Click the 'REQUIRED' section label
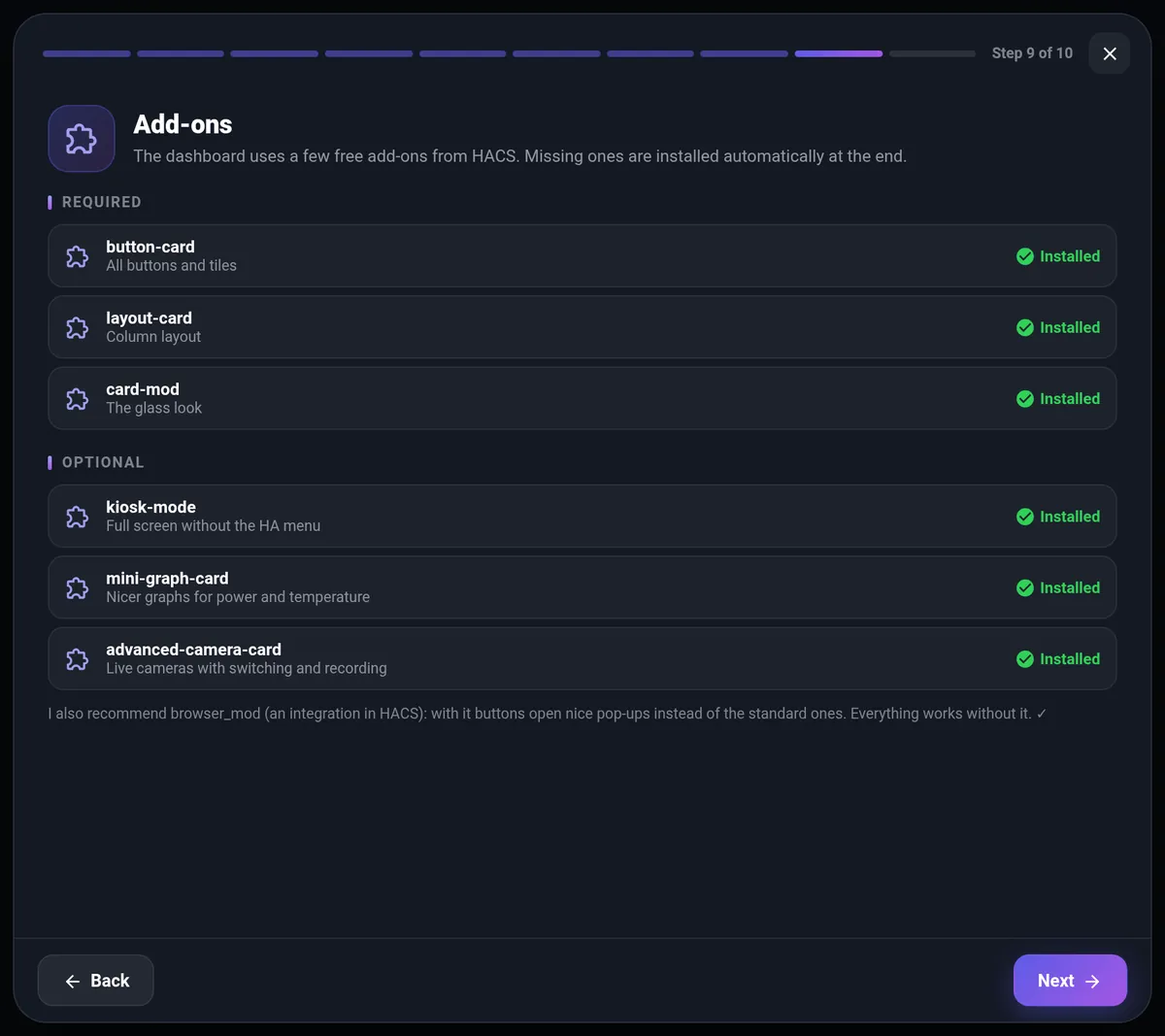This screenshot has width=1165, height=1036. click(102, 202)
